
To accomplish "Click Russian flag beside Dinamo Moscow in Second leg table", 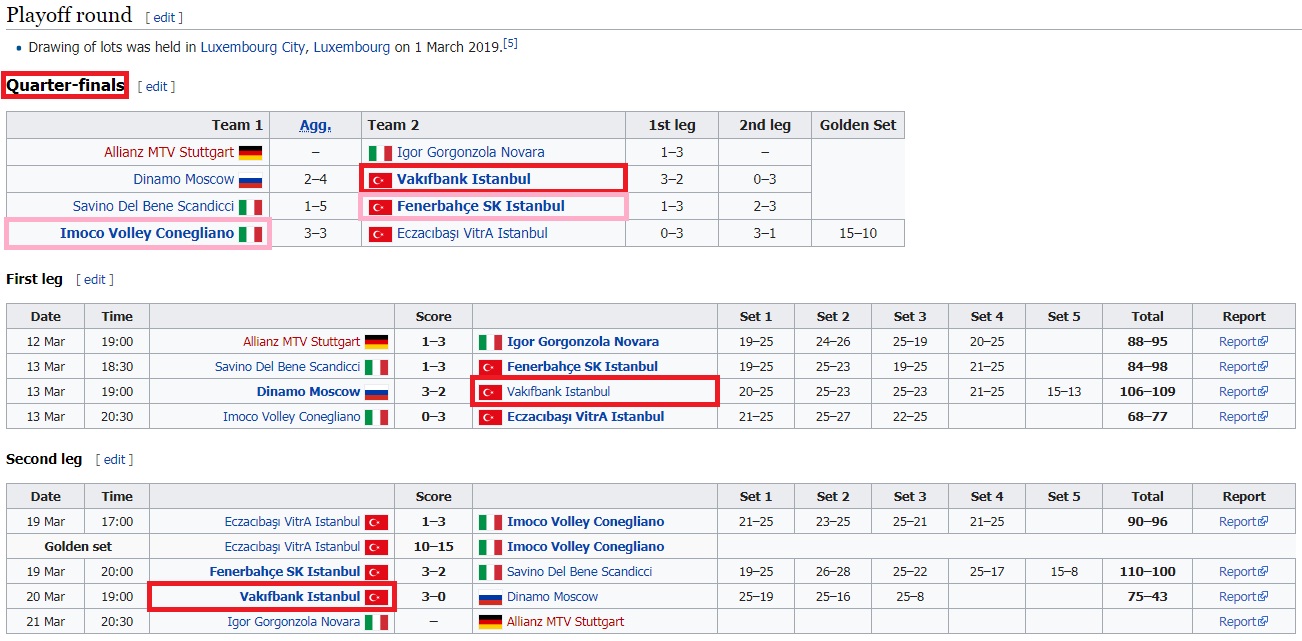I will click(490, 597).
